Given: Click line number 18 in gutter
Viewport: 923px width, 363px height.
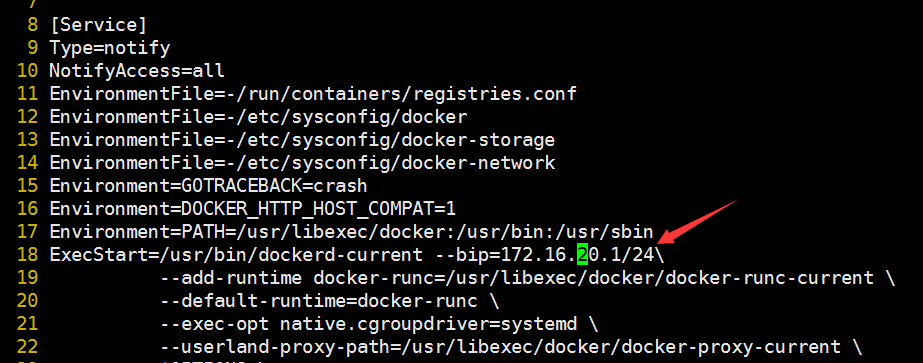Looking at the screenshot, I should click(28, 255).
